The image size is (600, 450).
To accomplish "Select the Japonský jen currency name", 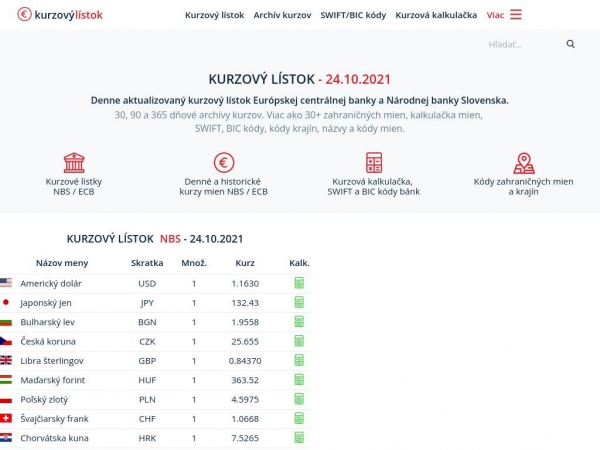I will (46, 303).
